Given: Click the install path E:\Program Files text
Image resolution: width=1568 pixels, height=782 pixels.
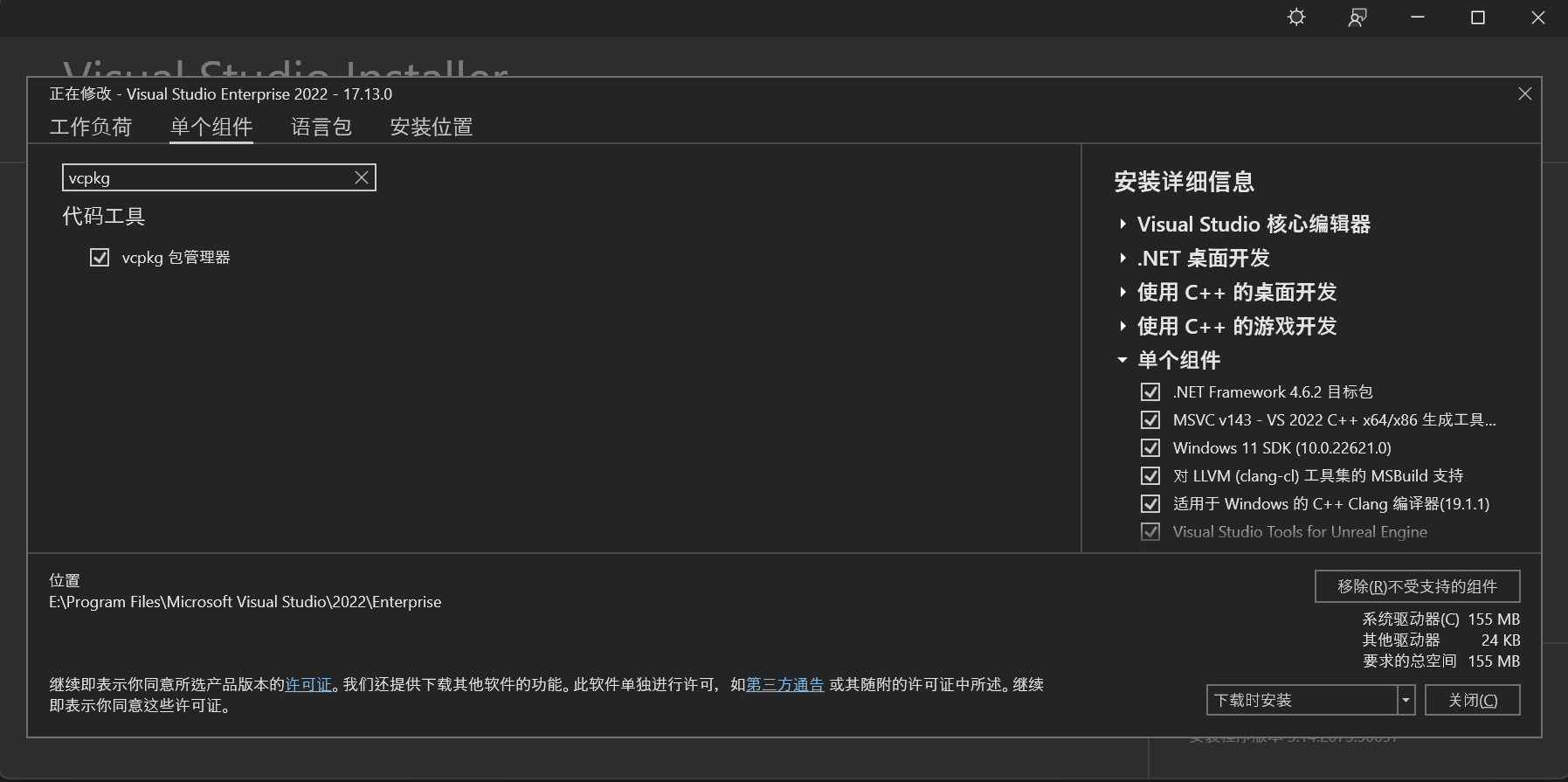Looking at the screenshot, I should coord(245,601).
